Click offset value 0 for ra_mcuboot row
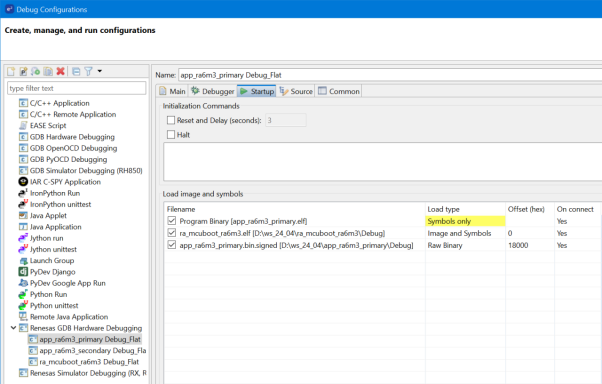Viewport: 602px width, 384px height. pos(510,233)
